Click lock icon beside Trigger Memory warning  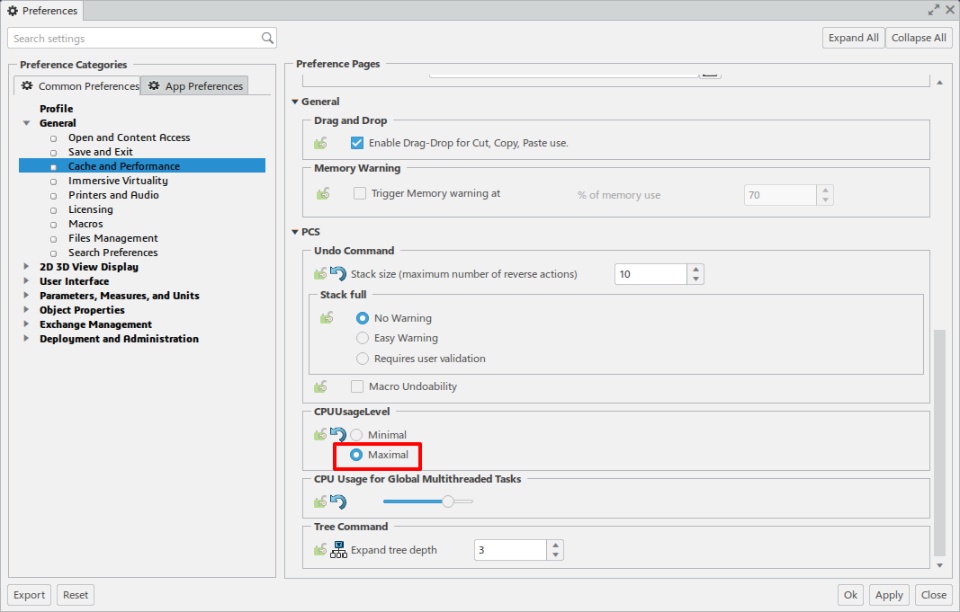[323, 193]
